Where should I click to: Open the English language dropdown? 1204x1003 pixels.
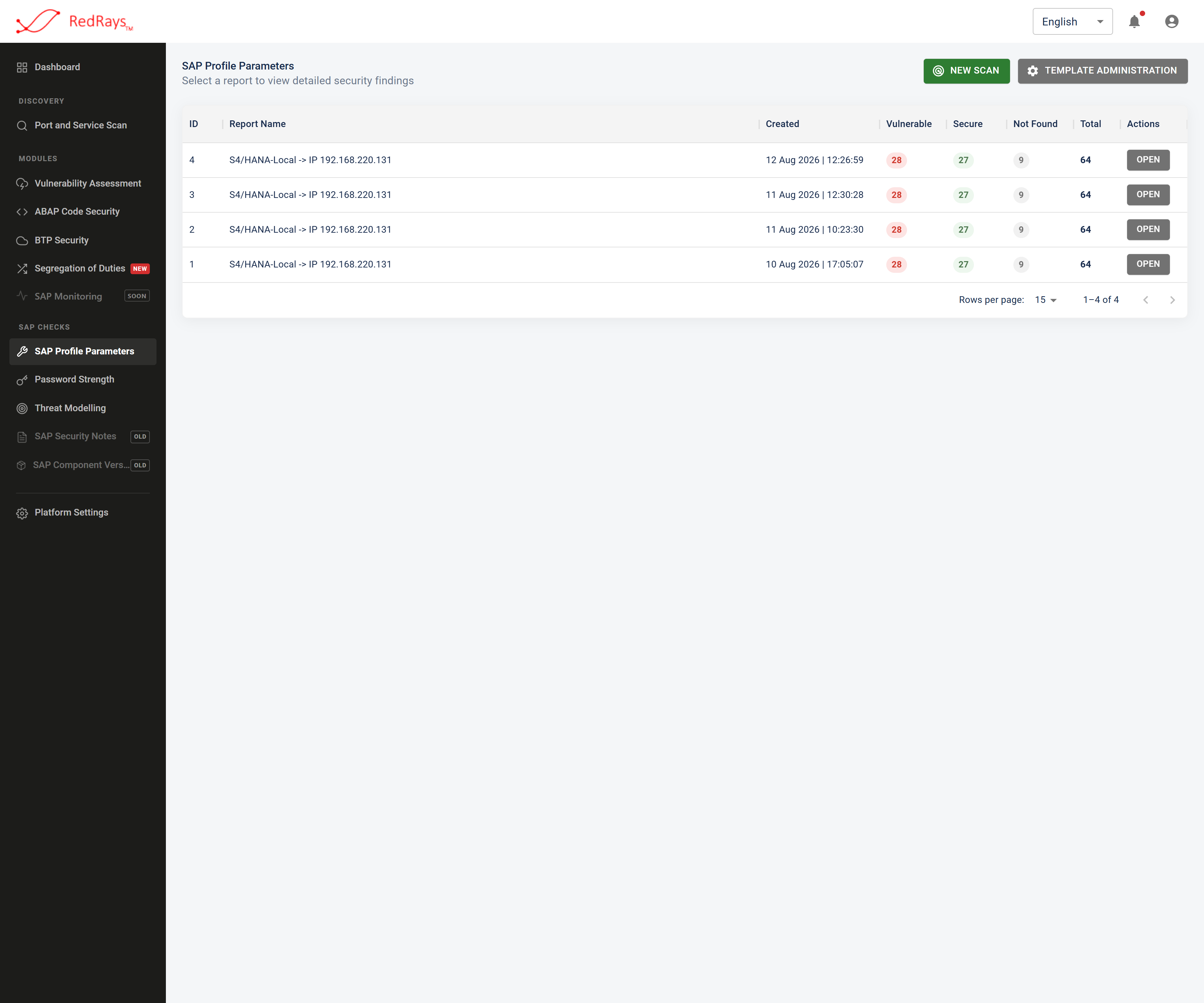click(1072, 22)
